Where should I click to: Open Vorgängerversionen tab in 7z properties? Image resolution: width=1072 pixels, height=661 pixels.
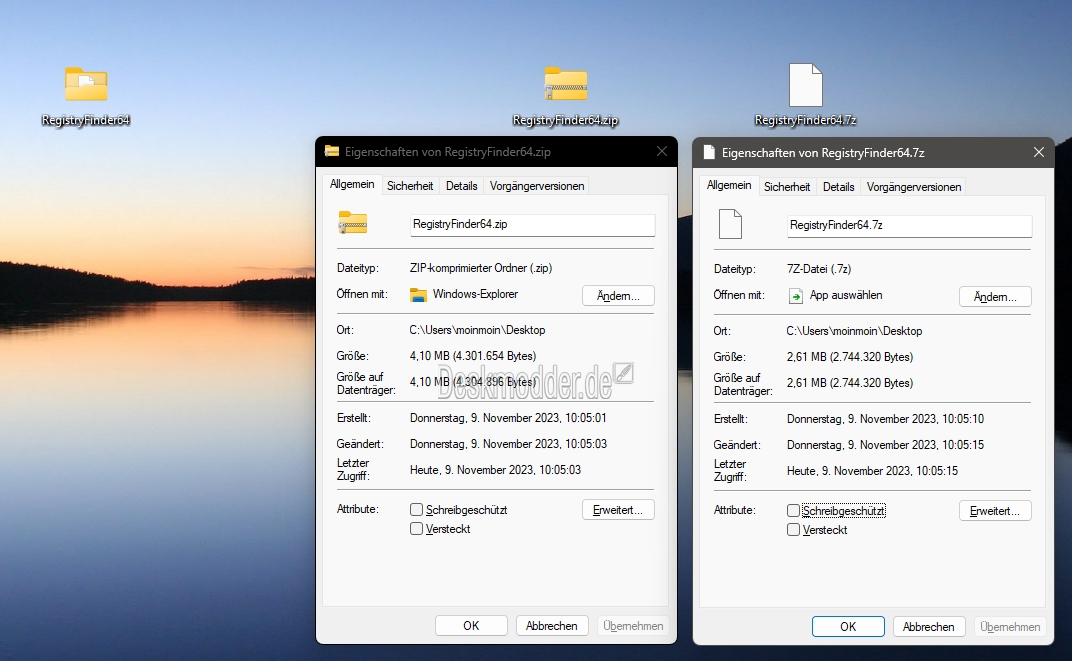tap(913, 187)
